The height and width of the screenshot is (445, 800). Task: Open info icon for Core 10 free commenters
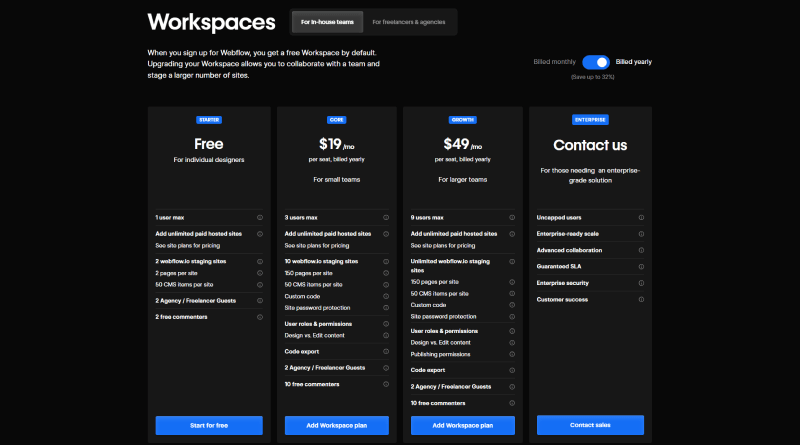pyautogui.click(x=386, y=384)
